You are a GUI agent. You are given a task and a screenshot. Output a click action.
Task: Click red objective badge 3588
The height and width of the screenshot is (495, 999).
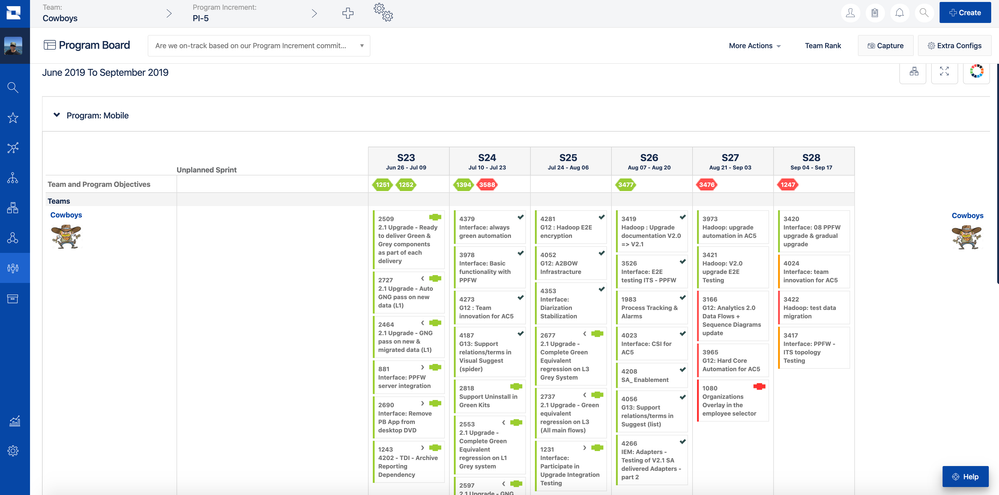pos(487,185)
